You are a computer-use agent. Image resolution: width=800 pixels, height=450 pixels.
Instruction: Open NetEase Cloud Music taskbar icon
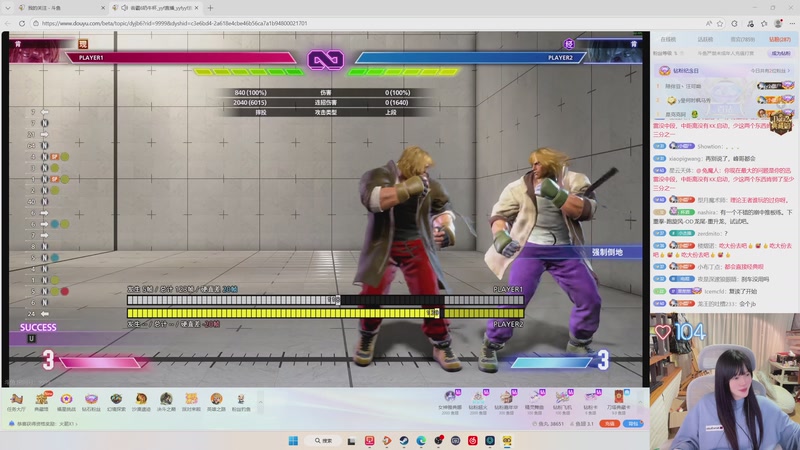pos(472,440)
